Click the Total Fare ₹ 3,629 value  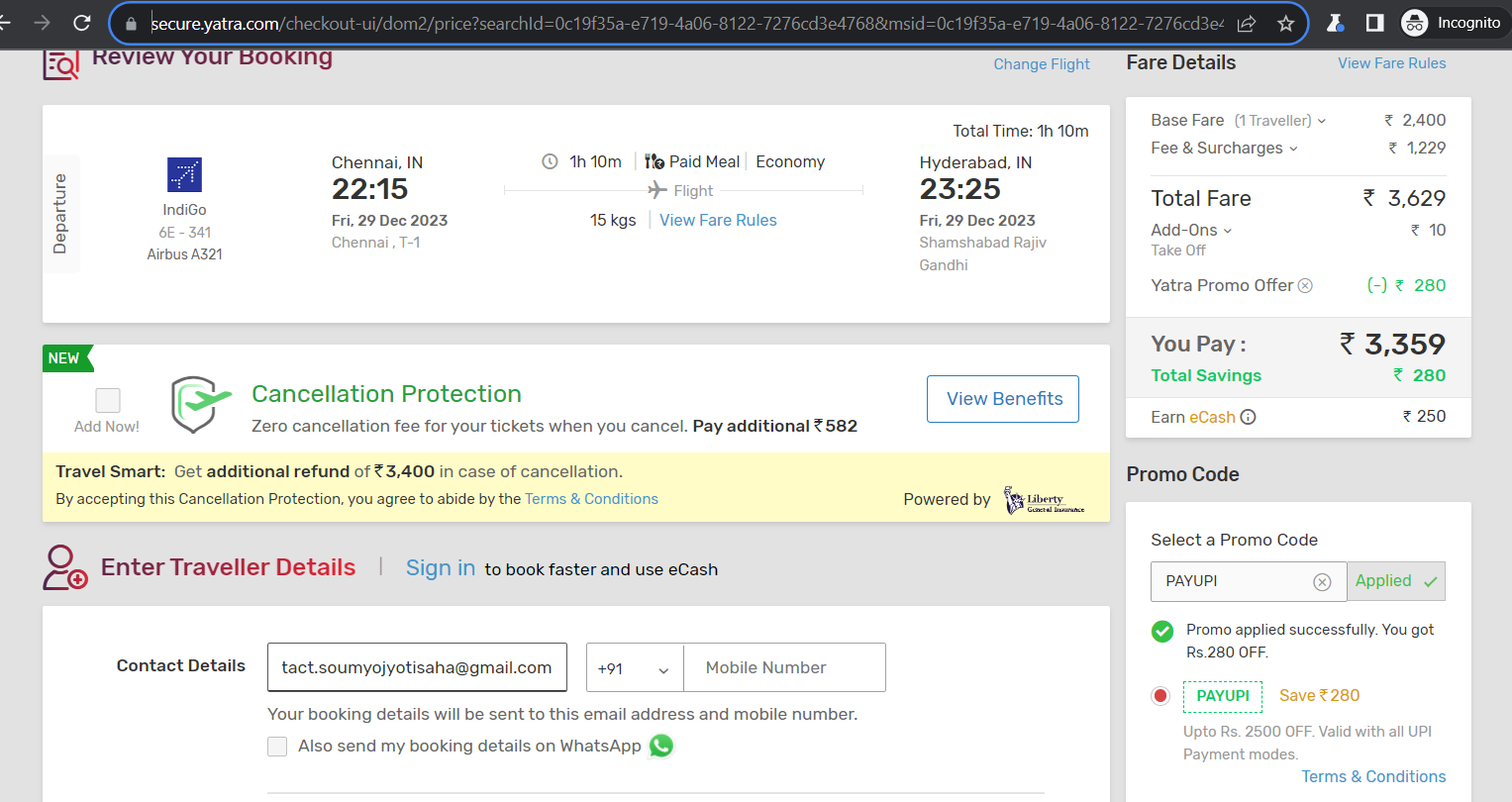click(1404, 198)
